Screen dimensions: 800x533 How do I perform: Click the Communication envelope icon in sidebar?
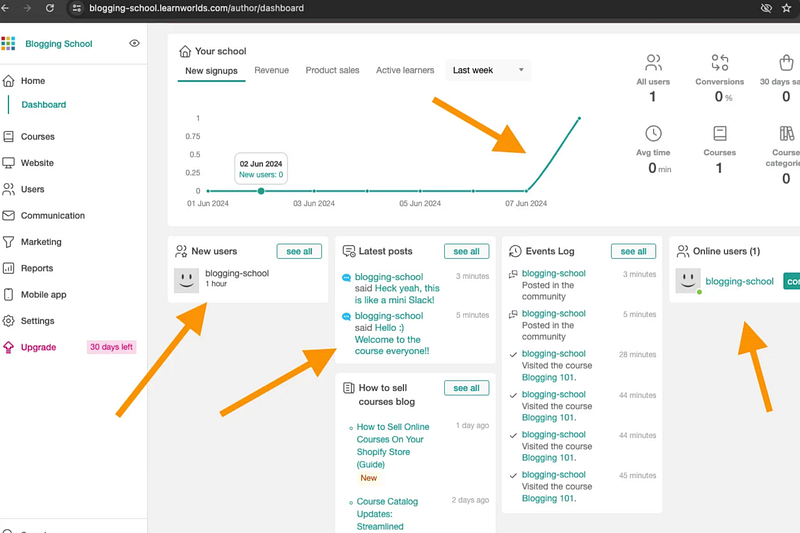point(8,215)
